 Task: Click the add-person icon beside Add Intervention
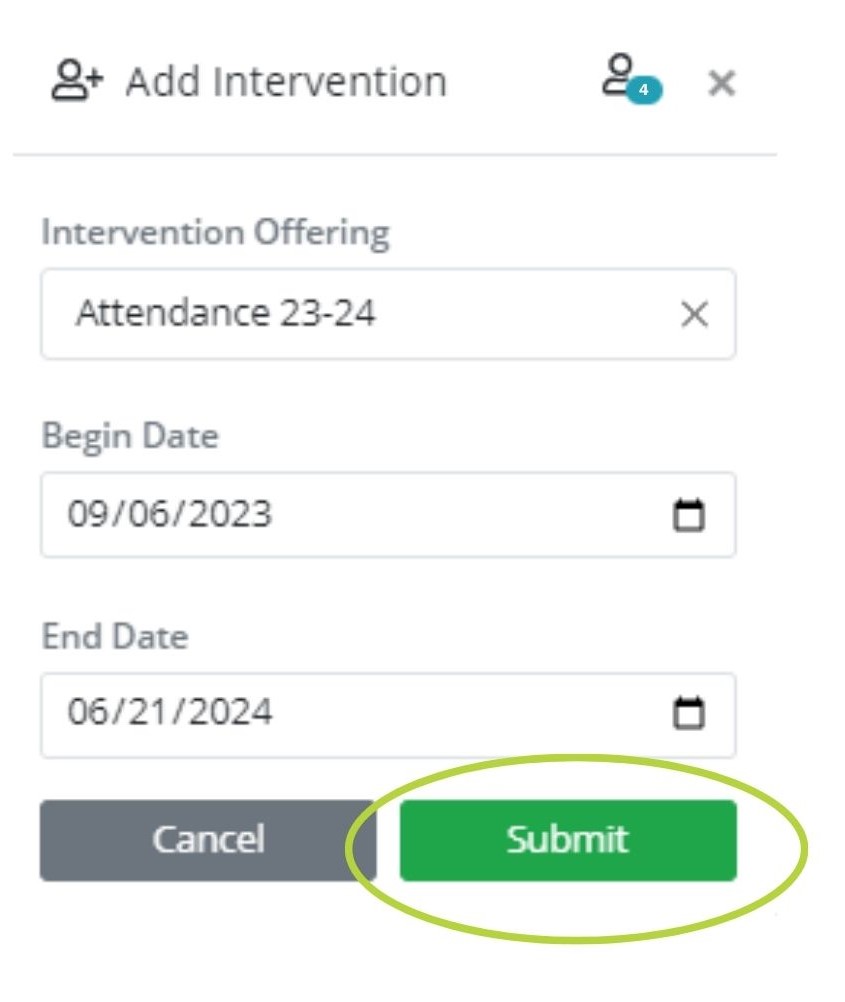77,82
